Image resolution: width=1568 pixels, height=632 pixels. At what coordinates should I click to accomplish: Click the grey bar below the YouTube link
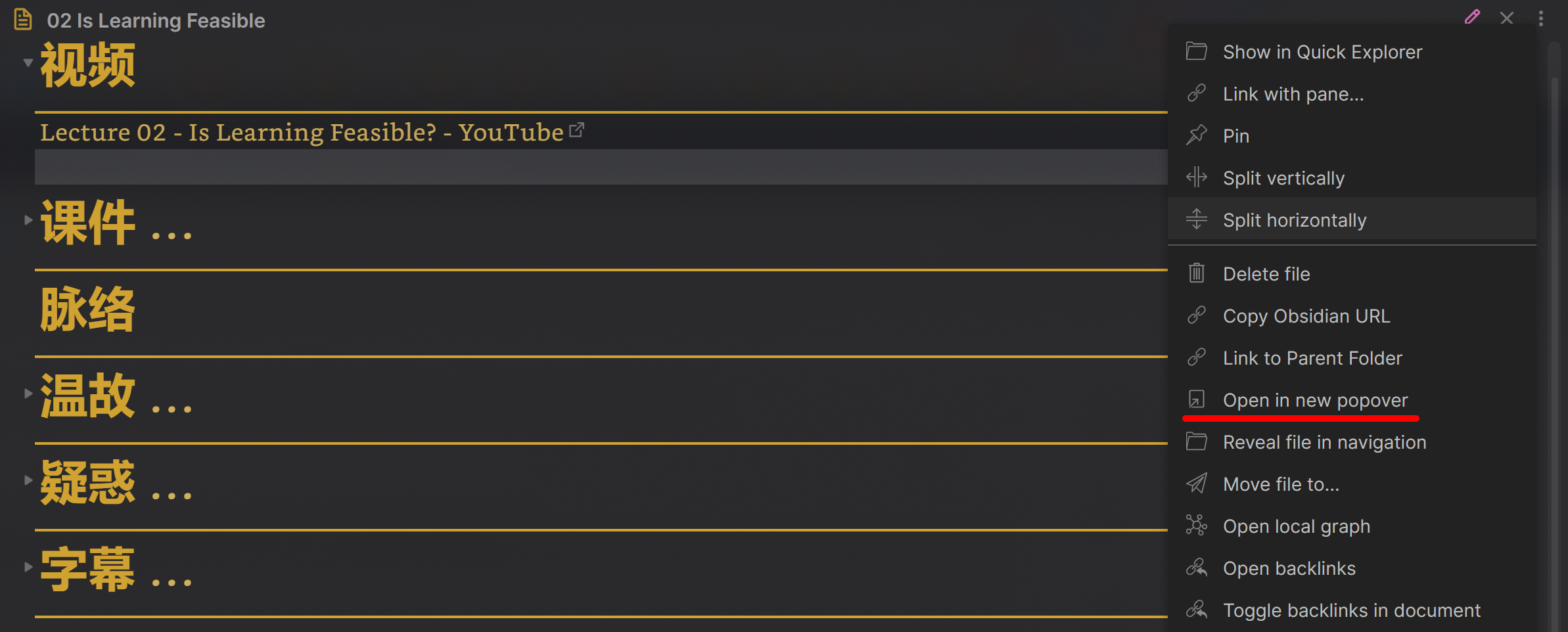click(x=591, y=168)
